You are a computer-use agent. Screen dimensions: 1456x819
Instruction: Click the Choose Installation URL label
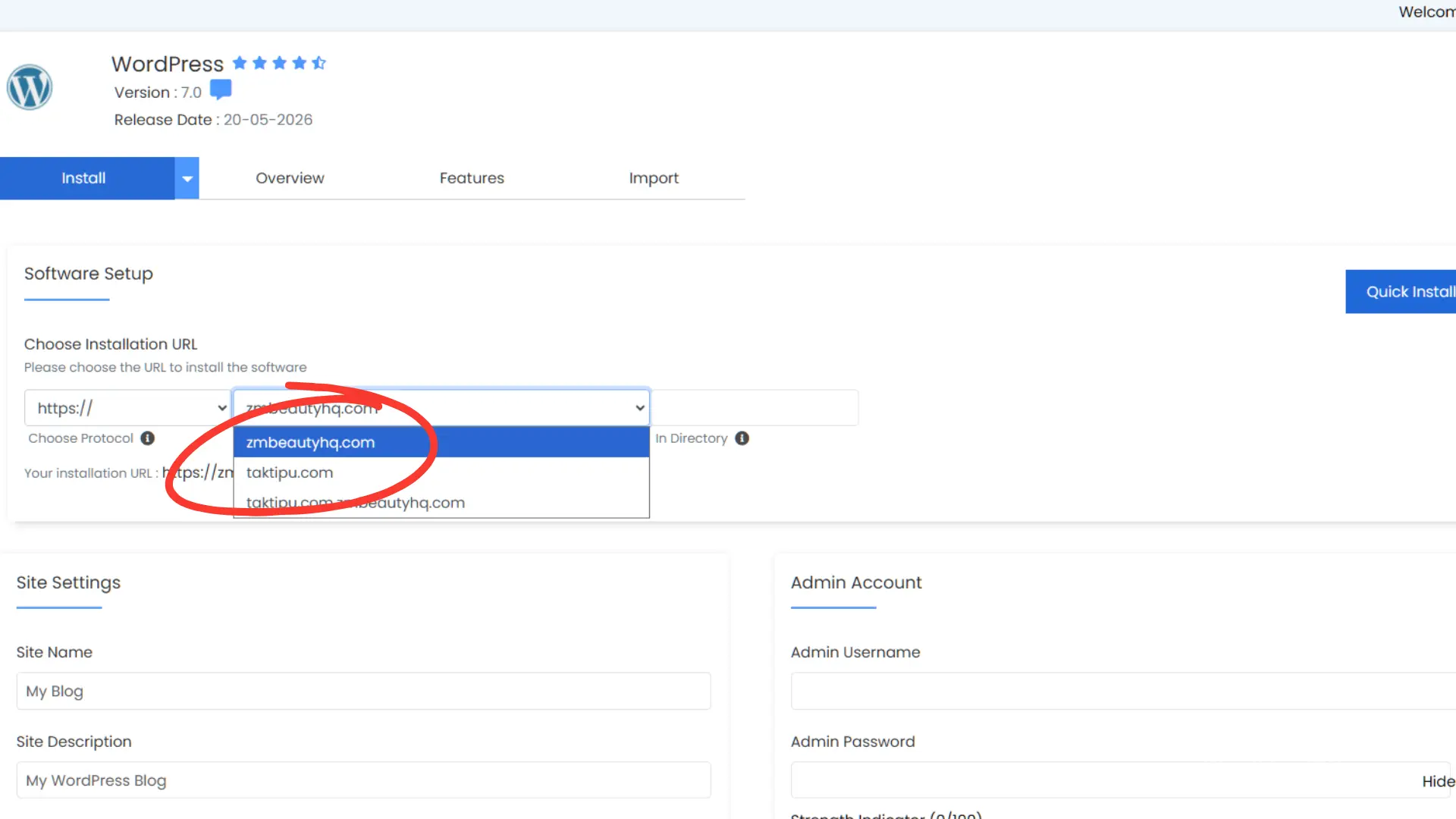[x=111, y=344]
